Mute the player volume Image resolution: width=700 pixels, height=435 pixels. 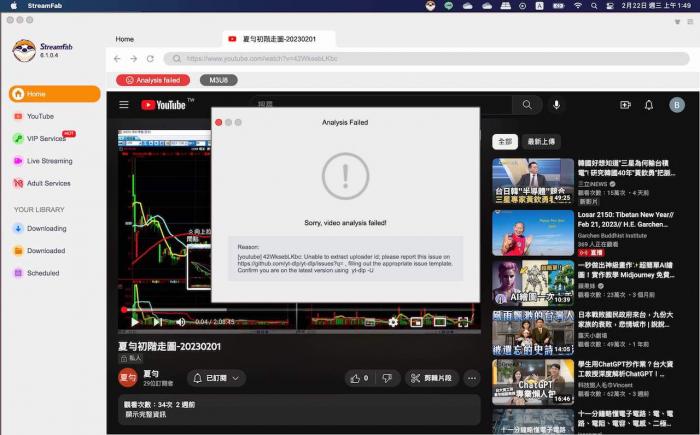[x=181, y=322]
